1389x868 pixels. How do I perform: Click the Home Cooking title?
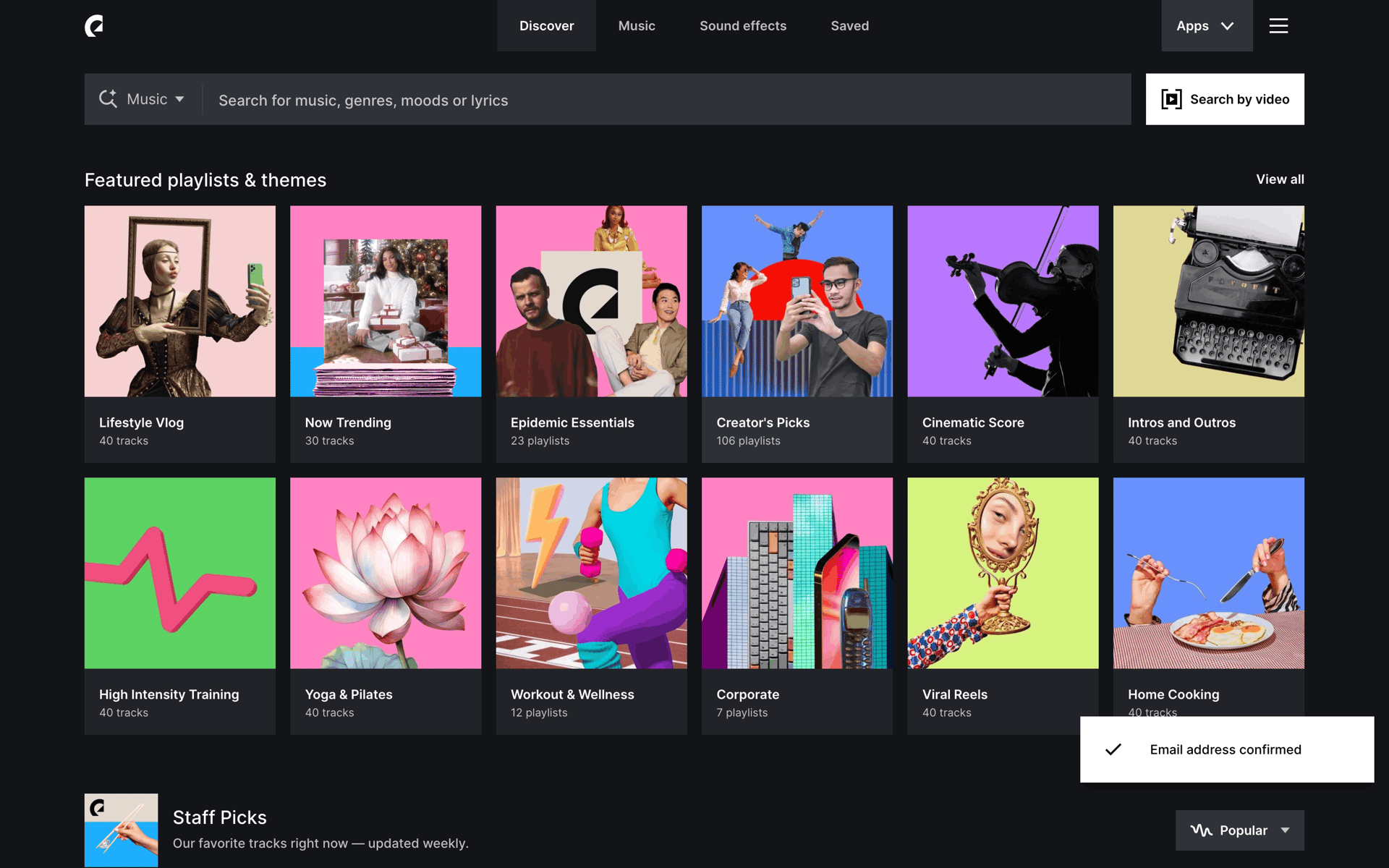pyautogui.click(x=1173, y=694)
